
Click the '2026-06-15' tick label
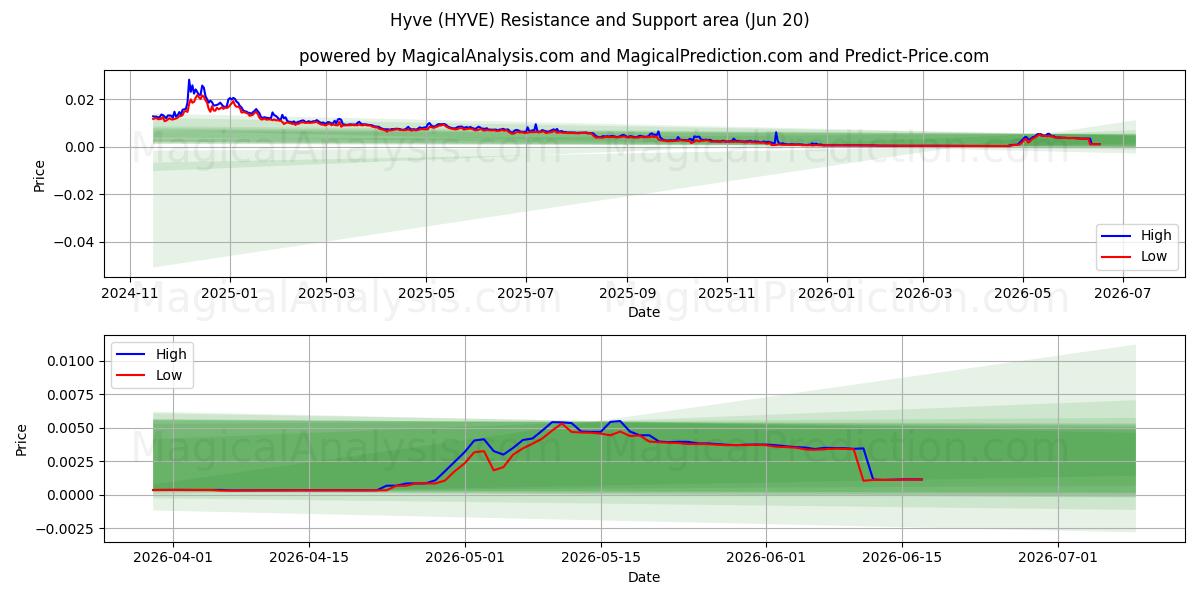(902, 559)
